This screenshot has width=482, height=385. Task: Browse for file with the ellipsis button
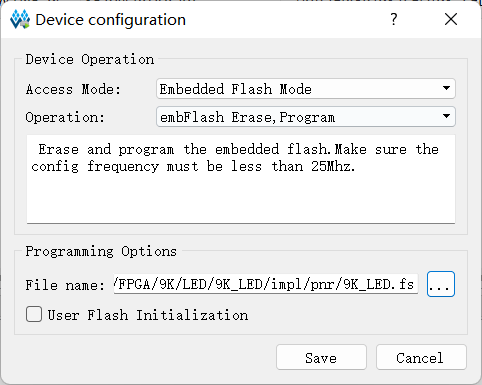pos(441,284)
